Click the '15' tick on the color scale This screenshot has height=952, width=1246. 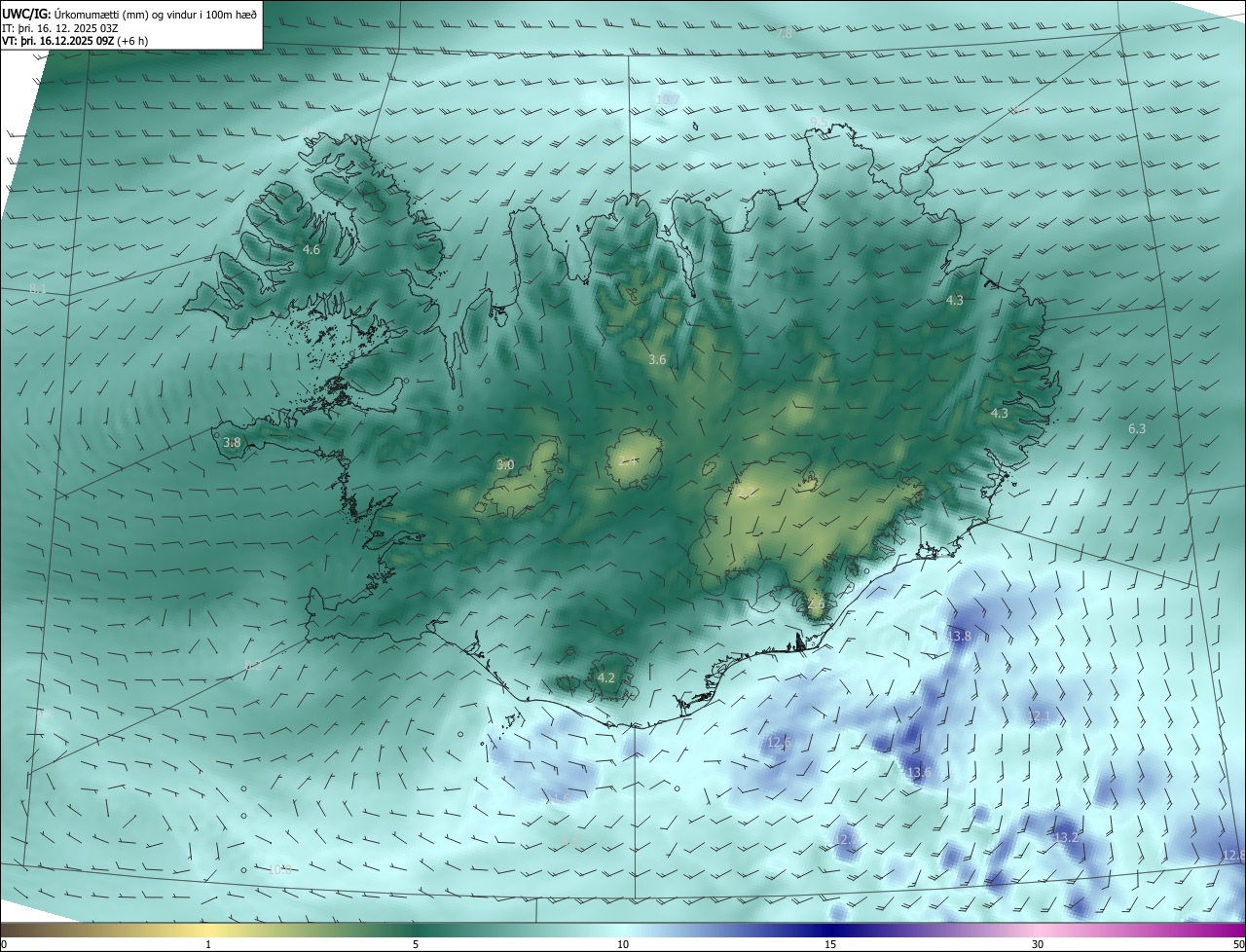click(x=830, y=945)
